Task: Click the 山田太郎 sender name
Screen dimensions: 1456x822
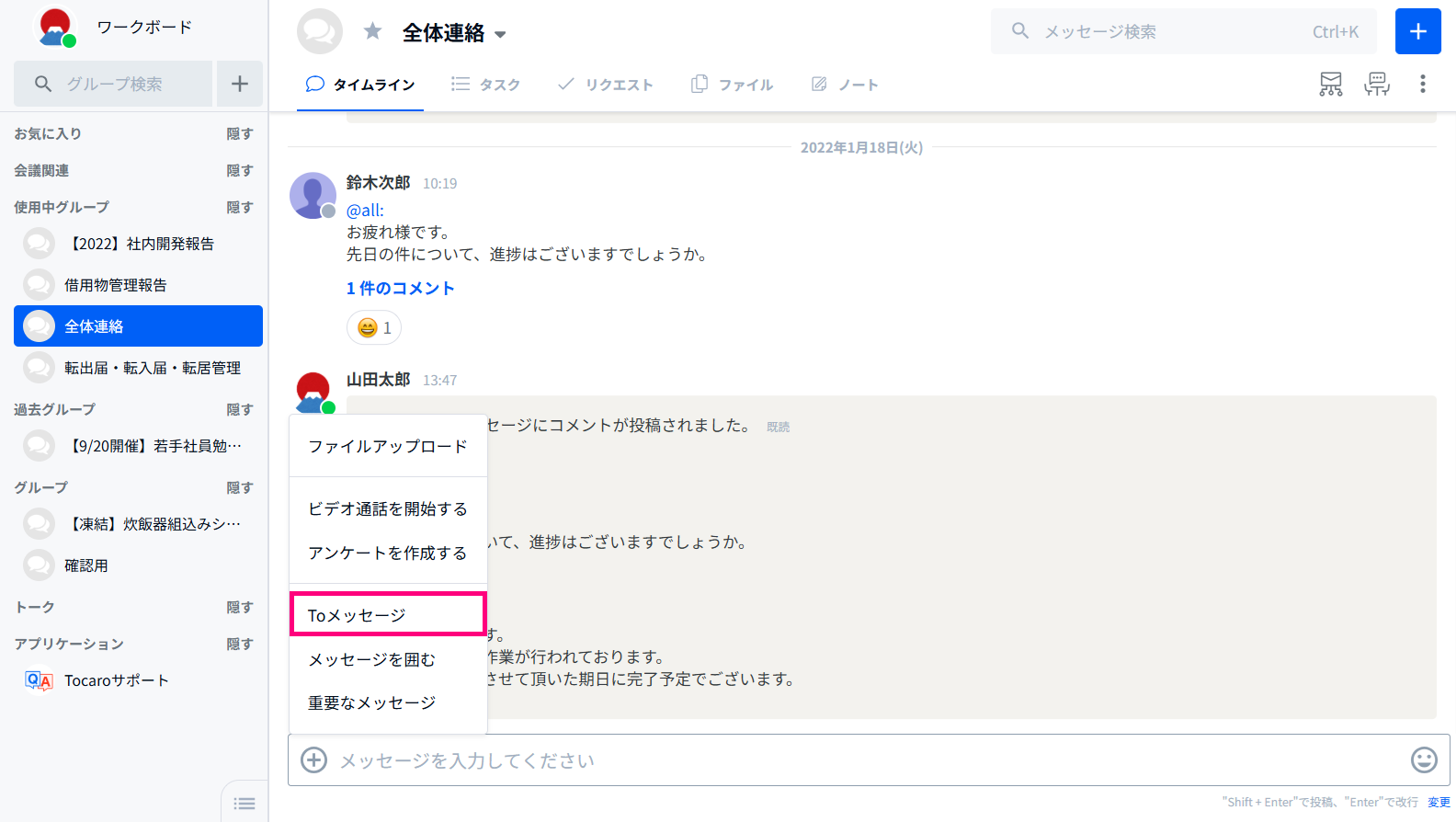Action: tap(378, 379)
